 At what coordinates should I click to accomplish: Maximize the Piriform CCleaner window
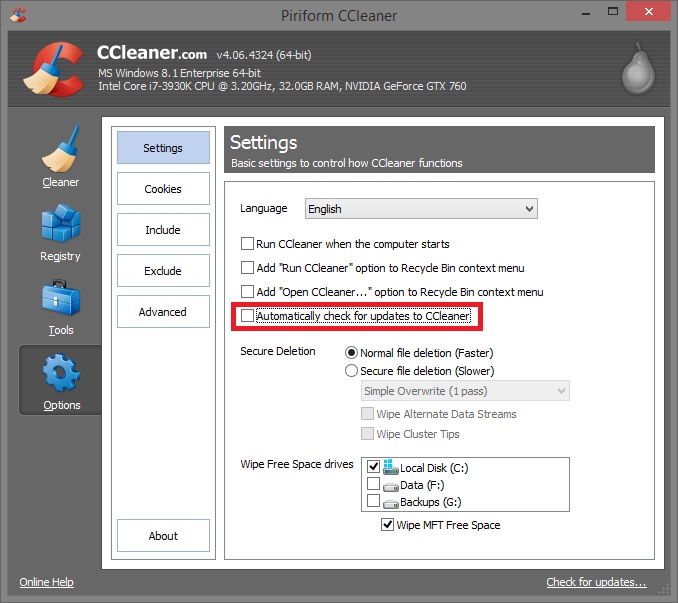pos(613,12)
